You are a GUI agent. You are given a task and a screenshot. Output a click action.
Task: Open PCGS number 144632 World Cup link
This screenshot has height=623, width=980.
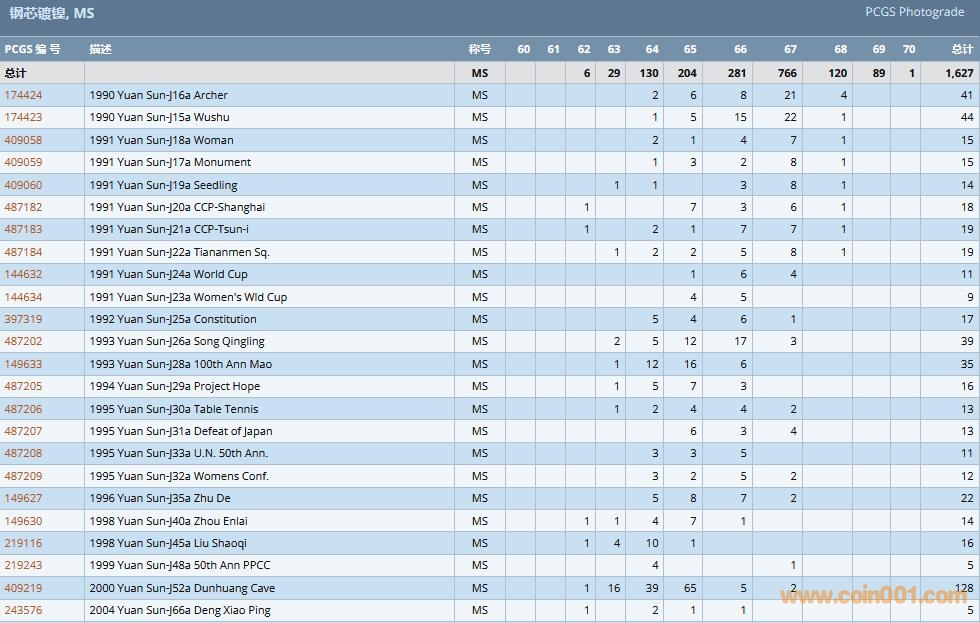pos(23,274)
